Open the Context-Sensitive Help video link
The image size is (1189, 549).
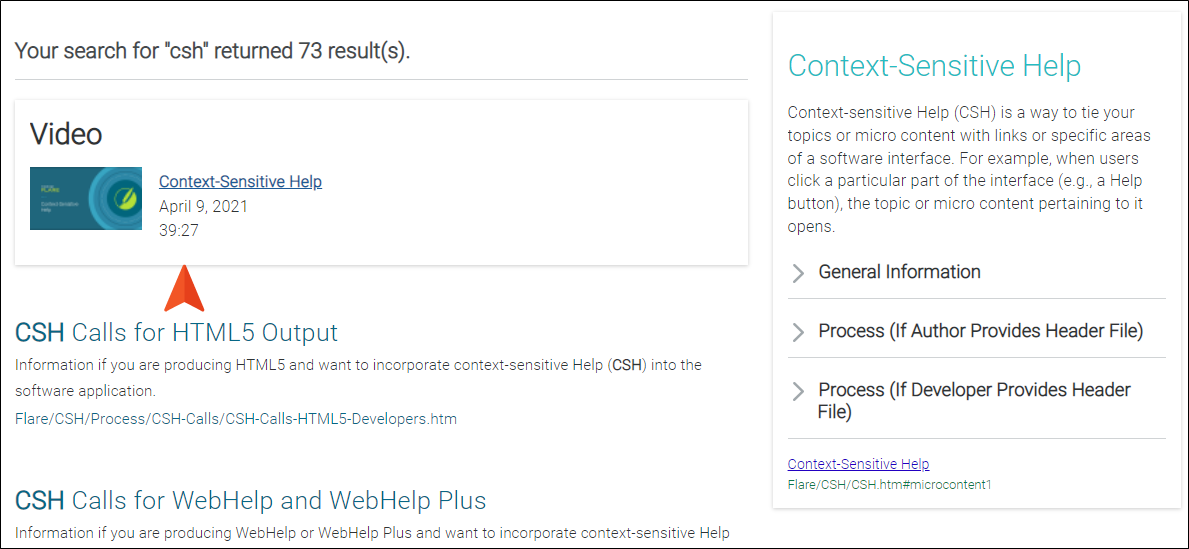[x=240, y=182]
